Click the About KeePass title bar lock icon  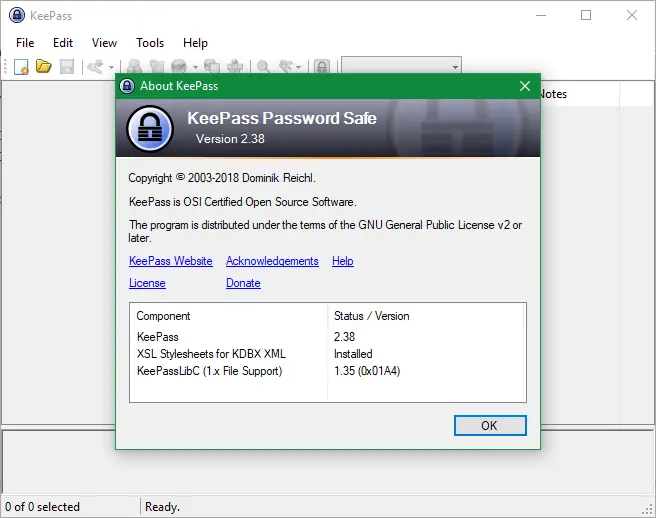tap(127, 86)
